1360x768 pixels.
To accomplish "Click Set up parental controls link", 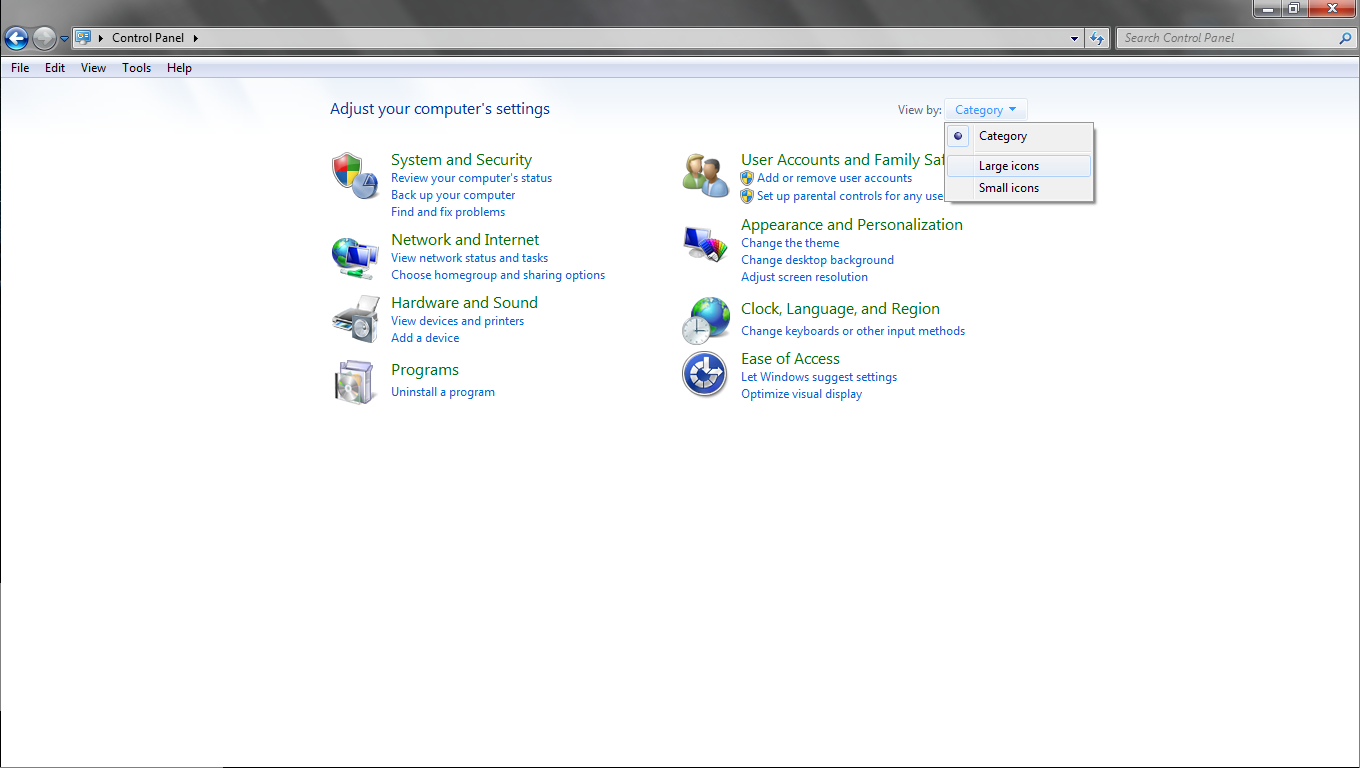I will 851,196.
